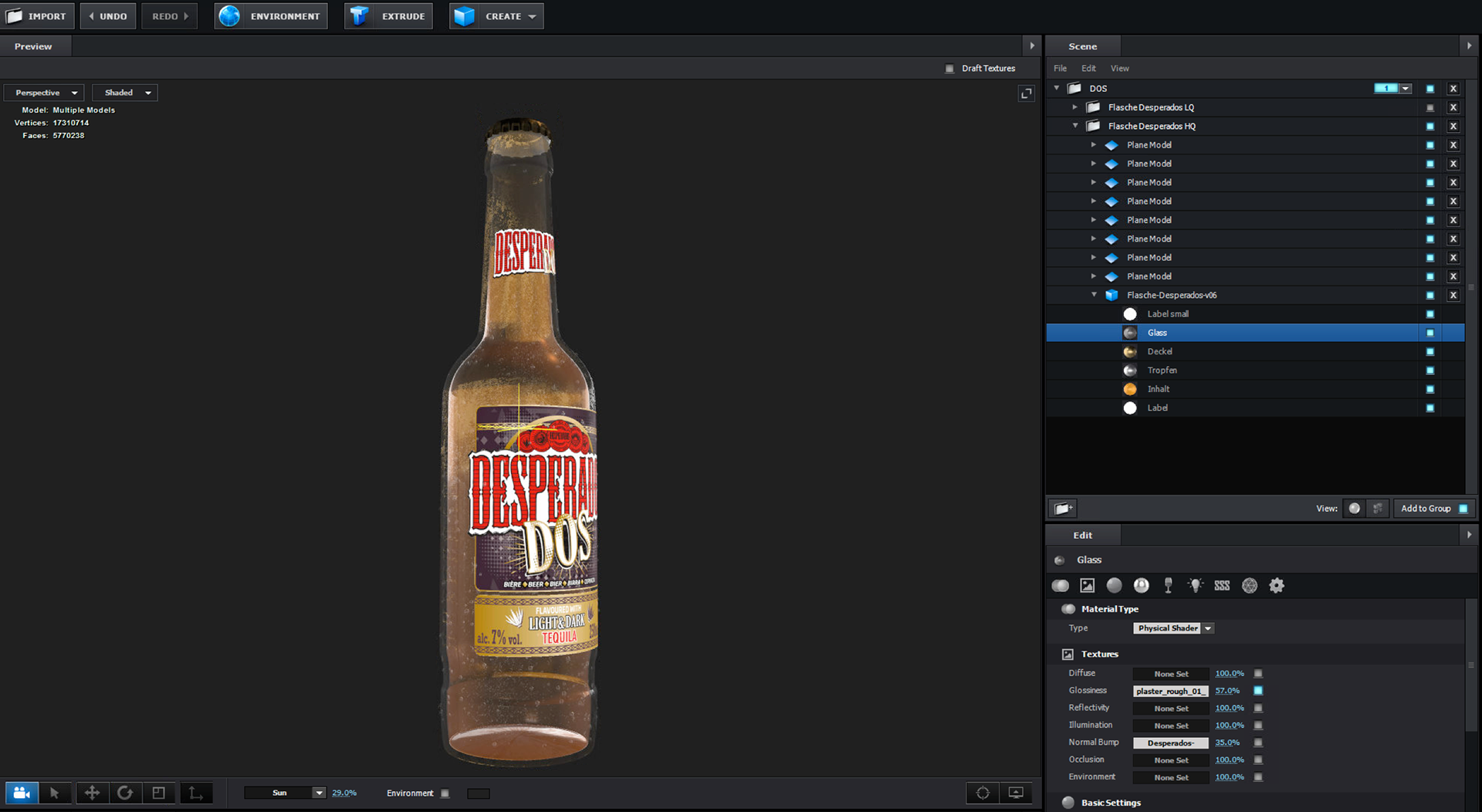Switch scene view to materials sphere icon

pos(1355,509)
